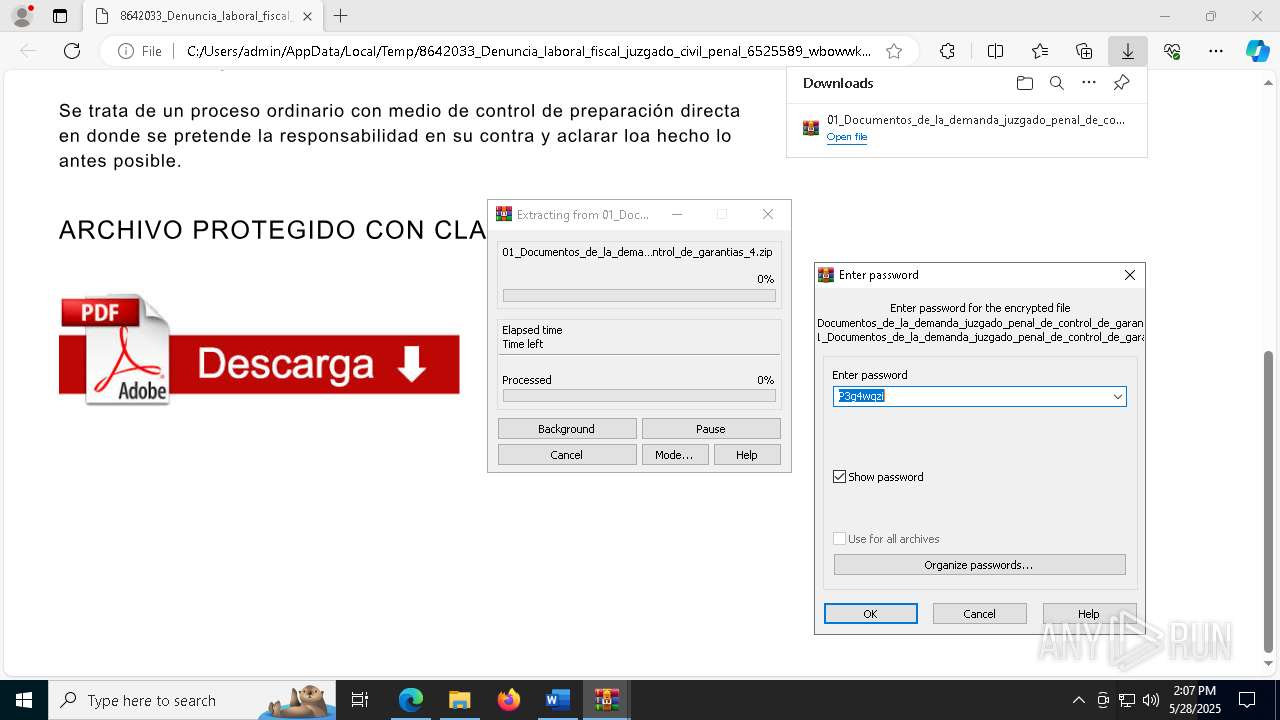Image resolution: width=1280 pixels, height=720 pixels.
Task: Pause the extraction process
Action: tap(711, 429)
